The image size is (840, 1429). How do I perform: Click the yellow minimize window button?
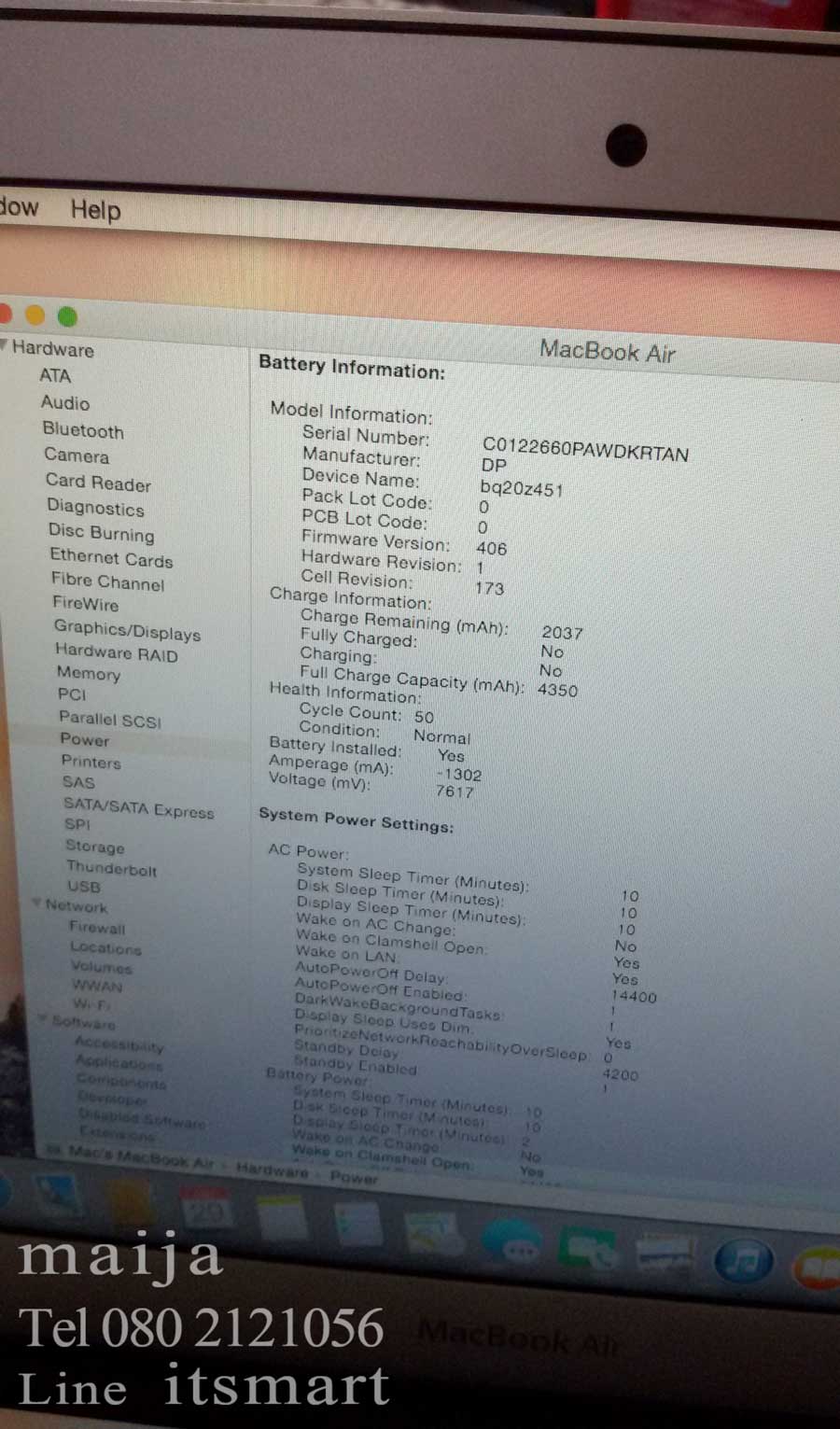click(35, 315)
